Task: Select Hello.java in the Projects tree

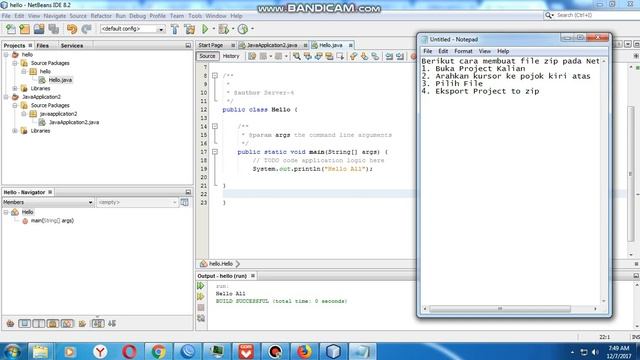Action: [60, 80]
